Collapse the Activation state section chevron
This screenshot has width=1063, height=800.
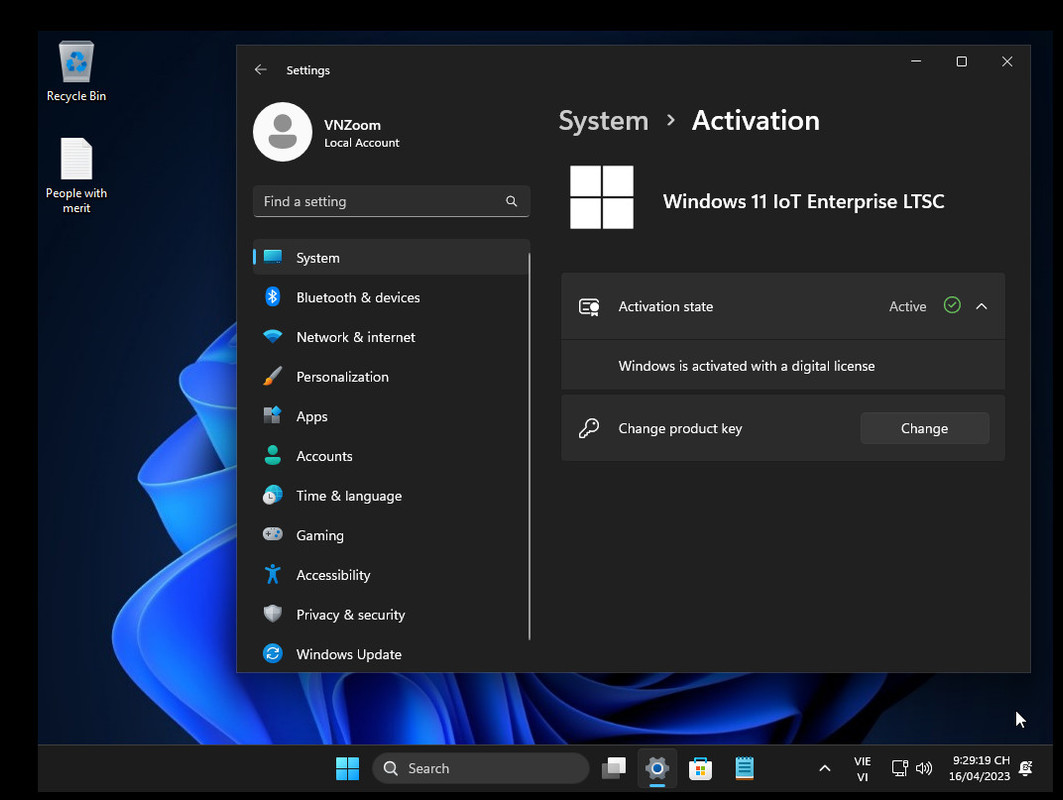[981, 306]
